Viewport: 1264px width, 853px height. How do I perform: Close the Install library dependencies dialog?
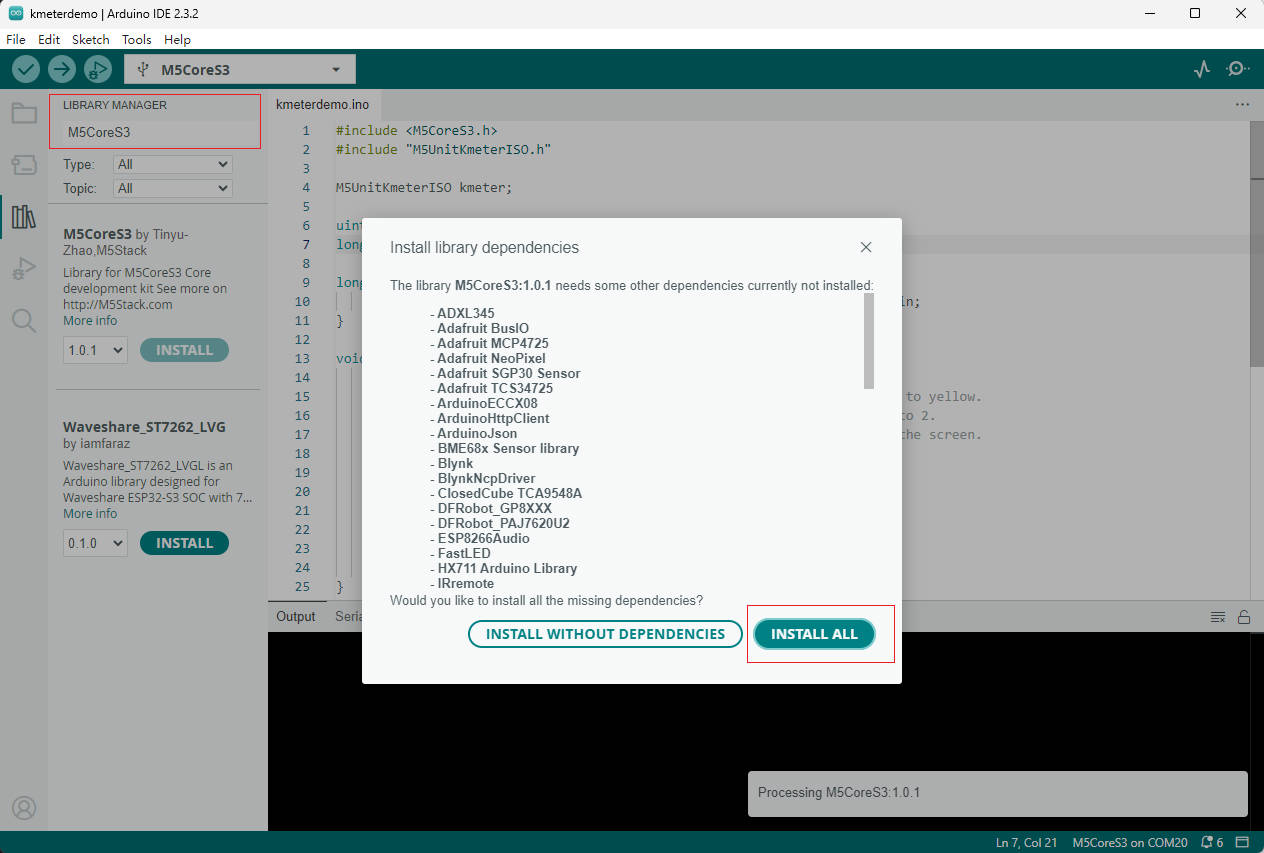(x=866, y=247)
